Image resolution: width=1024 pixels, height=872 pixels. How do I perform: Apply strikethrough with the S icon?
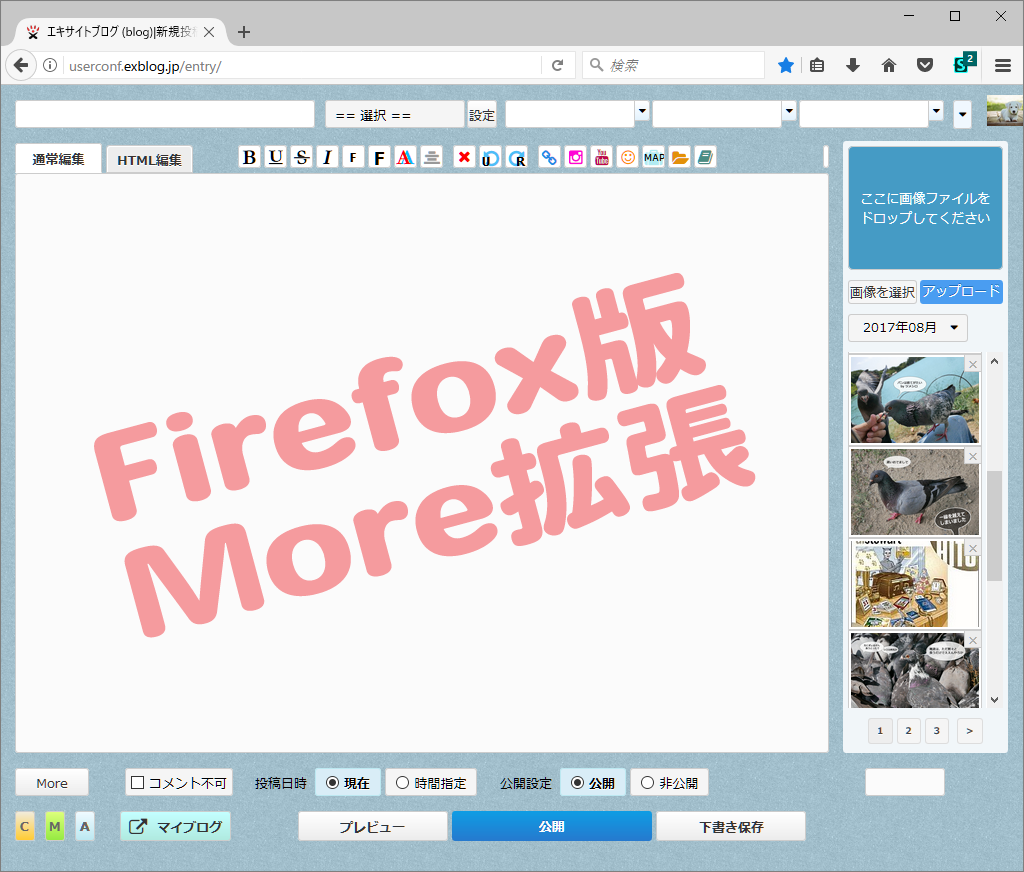(301, 157)
